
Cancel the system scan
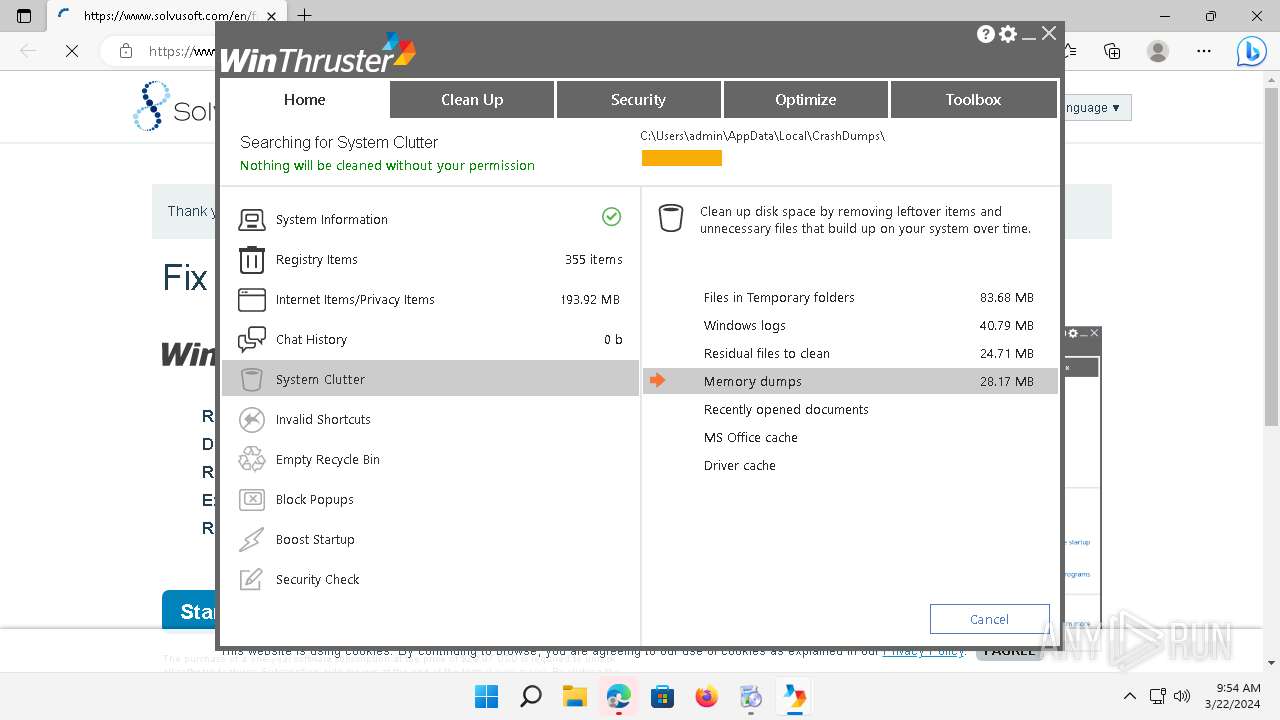[989, 619]
